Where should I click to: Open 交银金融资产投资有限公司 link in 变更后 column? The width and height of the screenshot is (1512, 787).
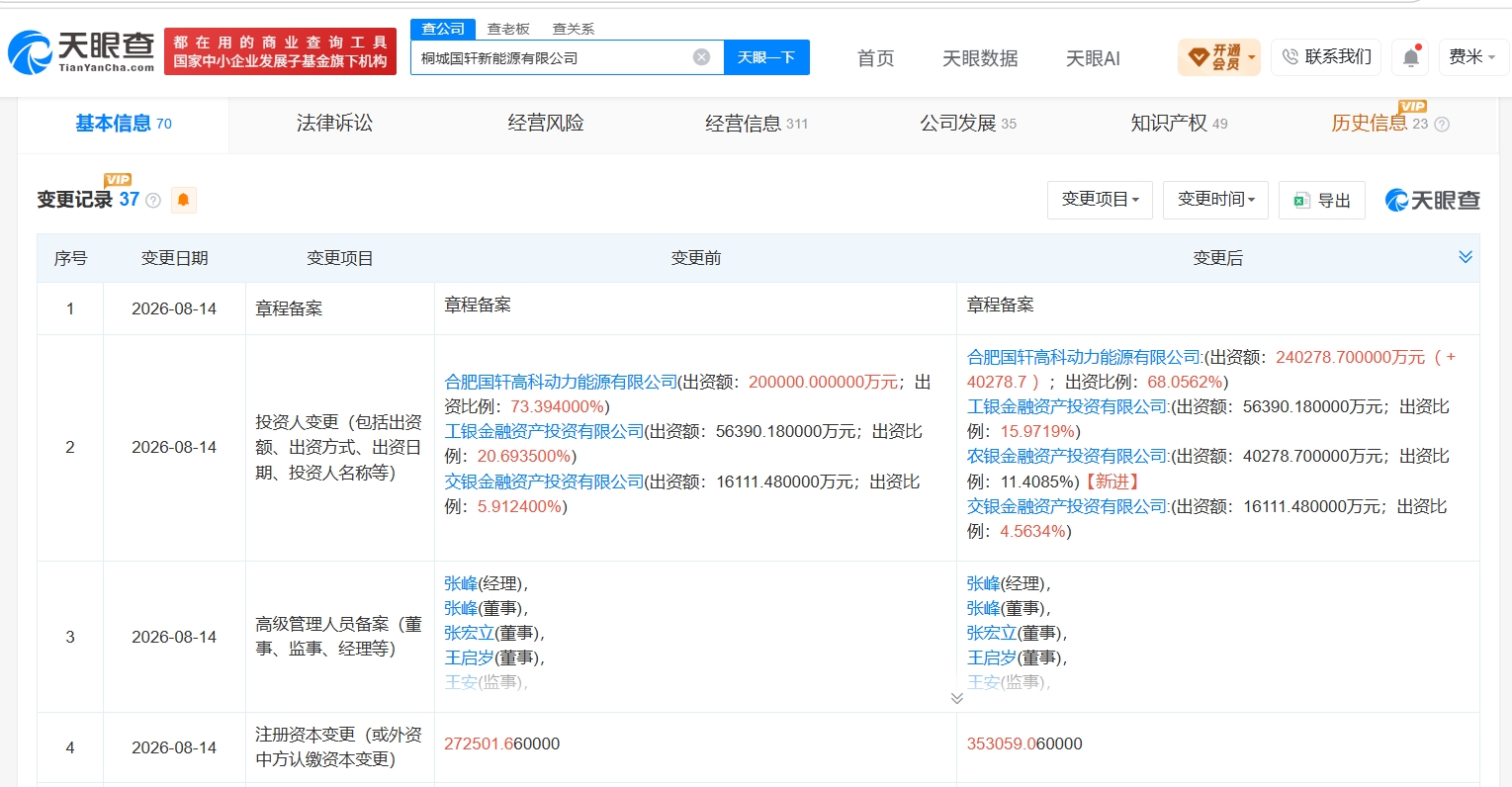[1066, 506]
